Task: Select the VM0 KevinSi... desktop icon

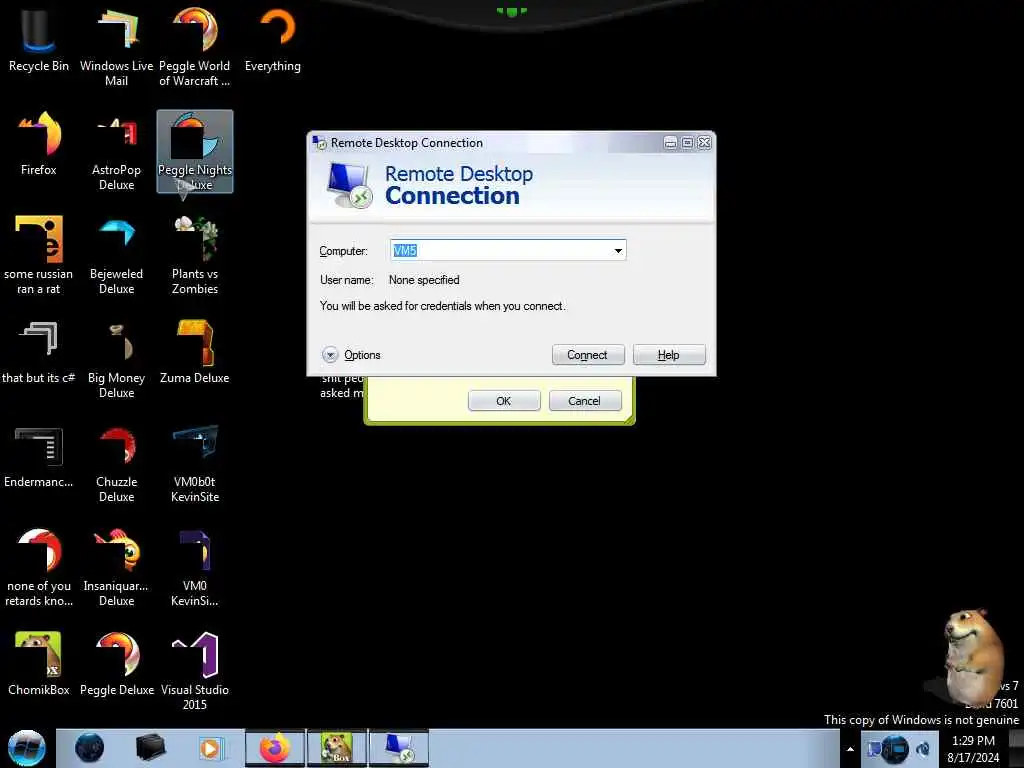Action: tap(195, 567)
